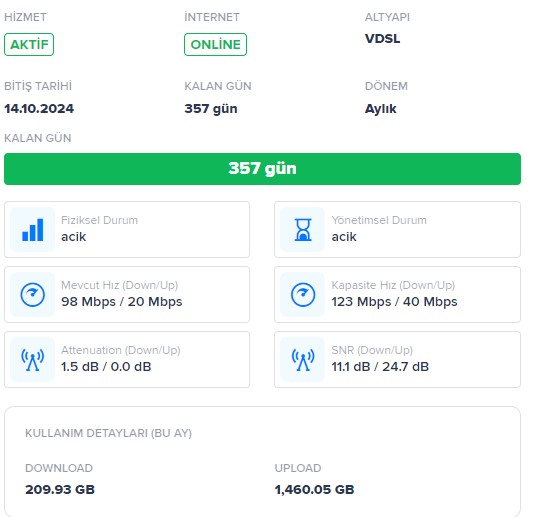Image resolution: width=538 pixels, height=517 pixels.
Task: Click the green AKTİF status badge
Action: [29, 44]
